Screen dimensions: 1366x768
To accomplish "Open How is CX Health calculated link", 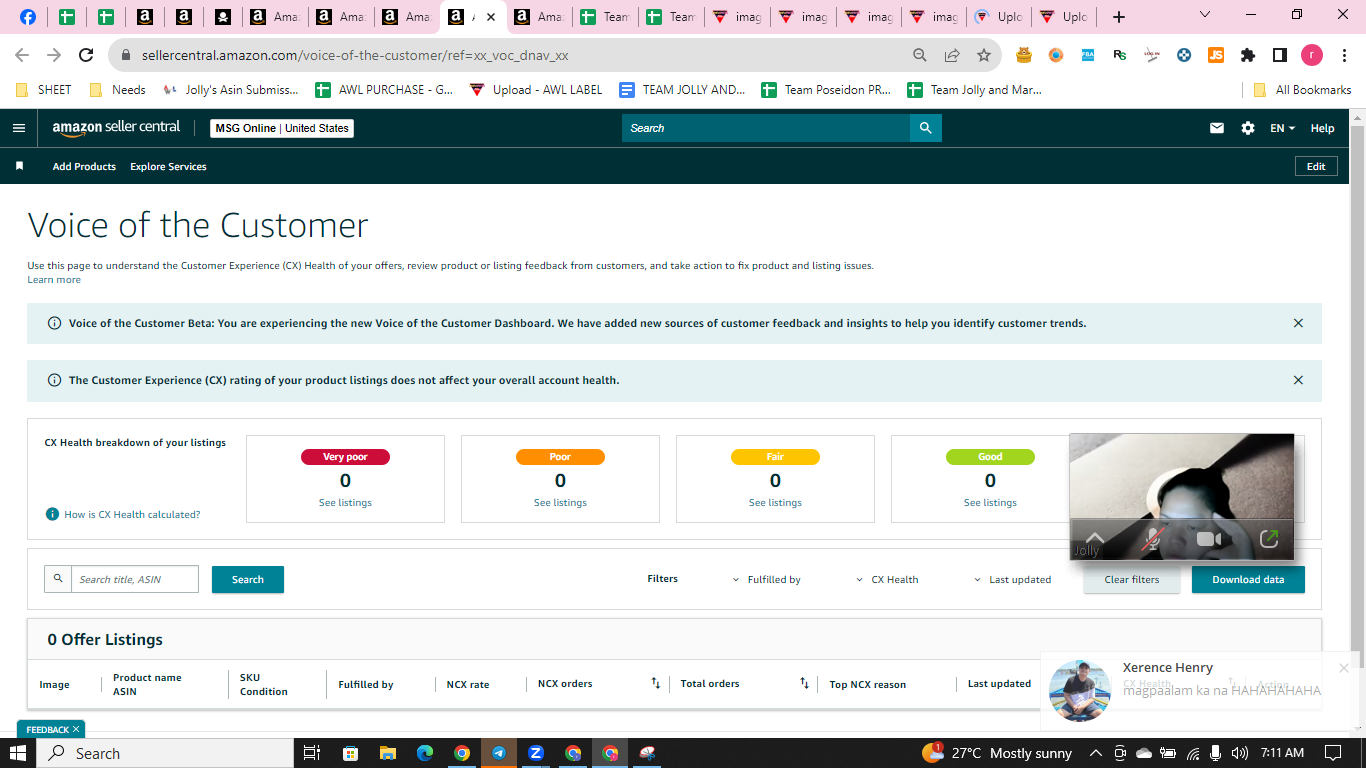I will (x=132, y=514).
